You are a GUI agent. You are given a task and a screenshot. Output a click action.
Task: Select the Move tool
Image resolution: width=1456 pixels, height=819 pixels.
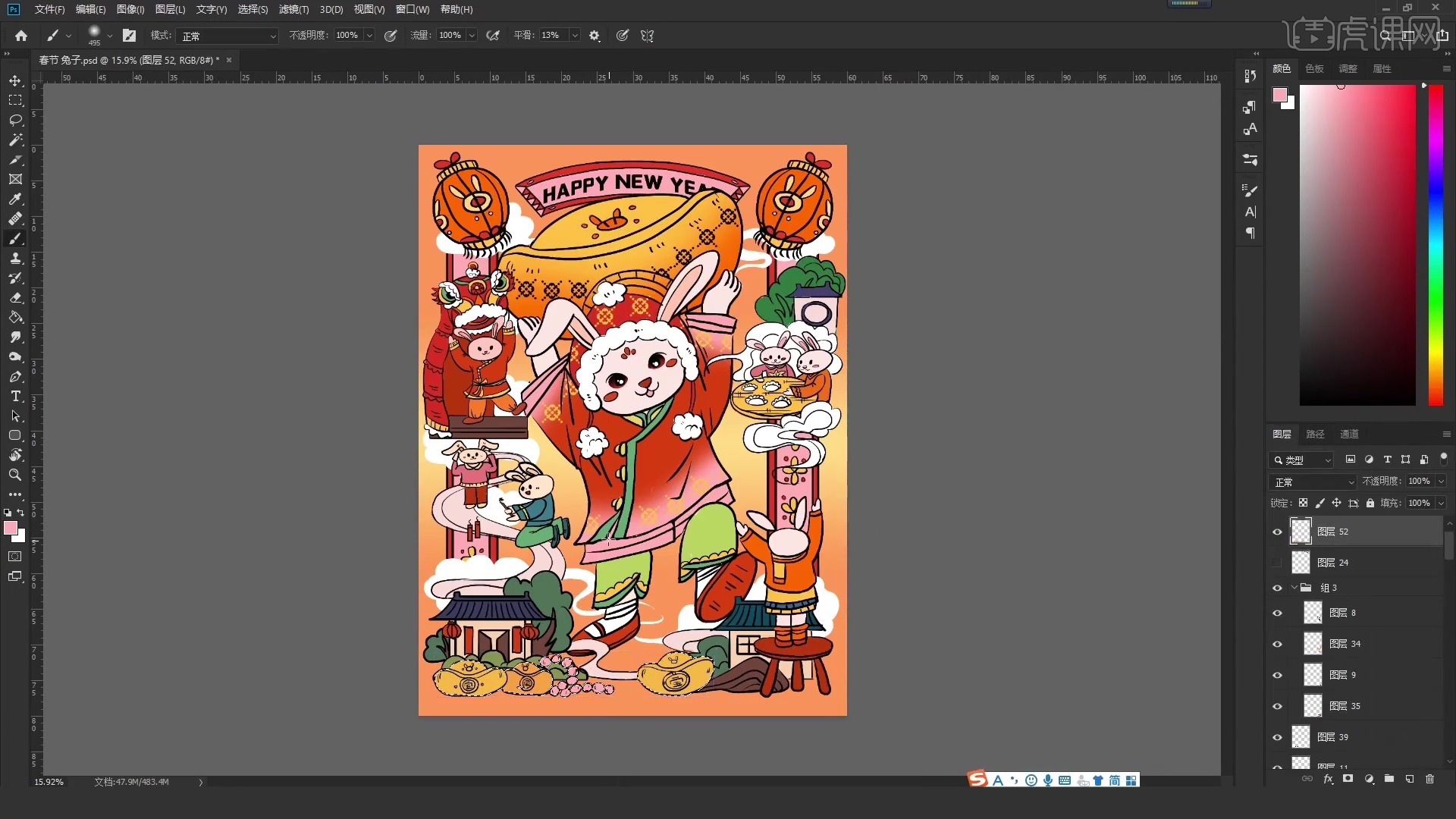15,80
